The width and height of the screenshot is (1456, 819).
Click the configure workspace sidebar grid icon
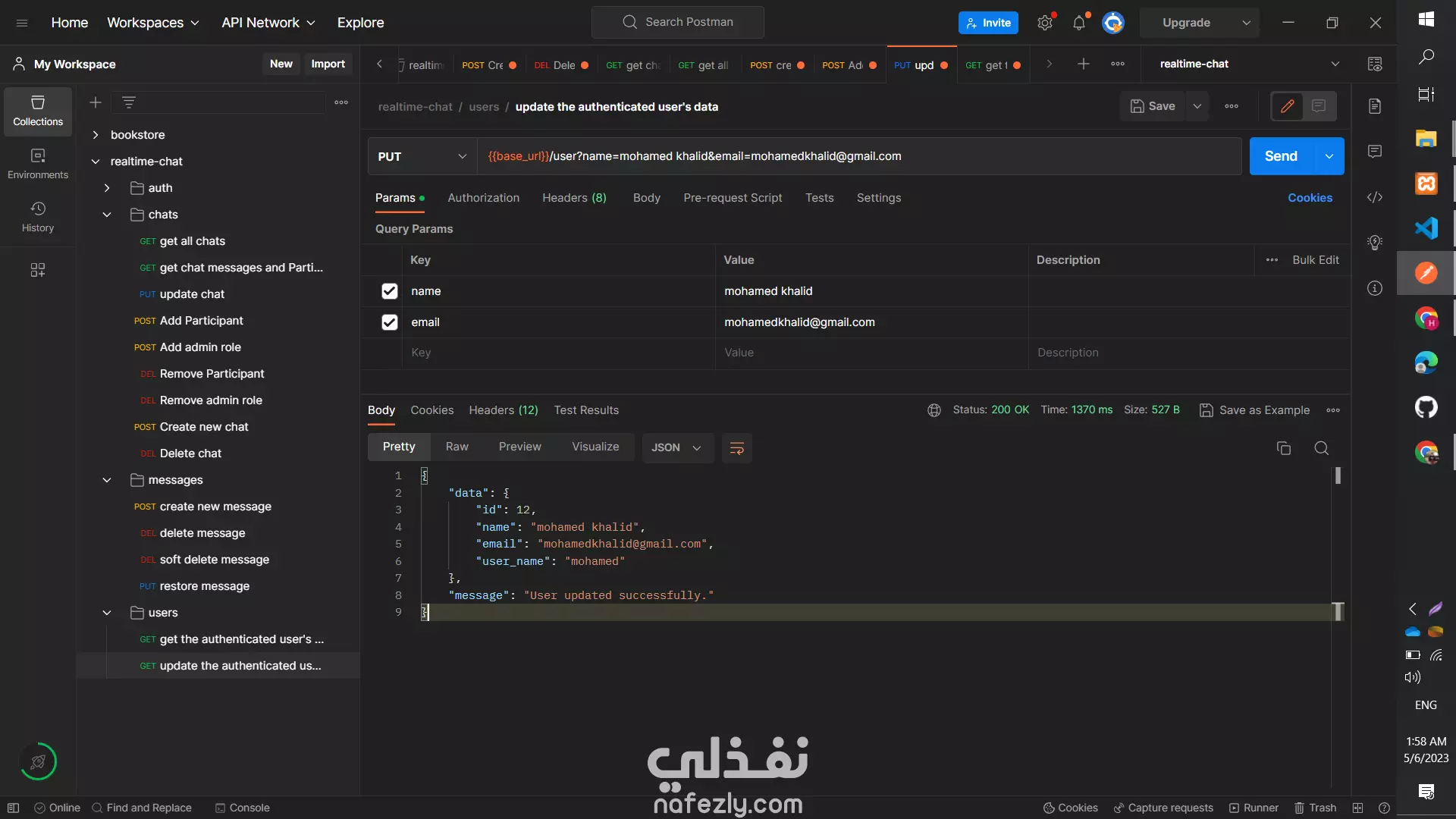click(38, 270)
